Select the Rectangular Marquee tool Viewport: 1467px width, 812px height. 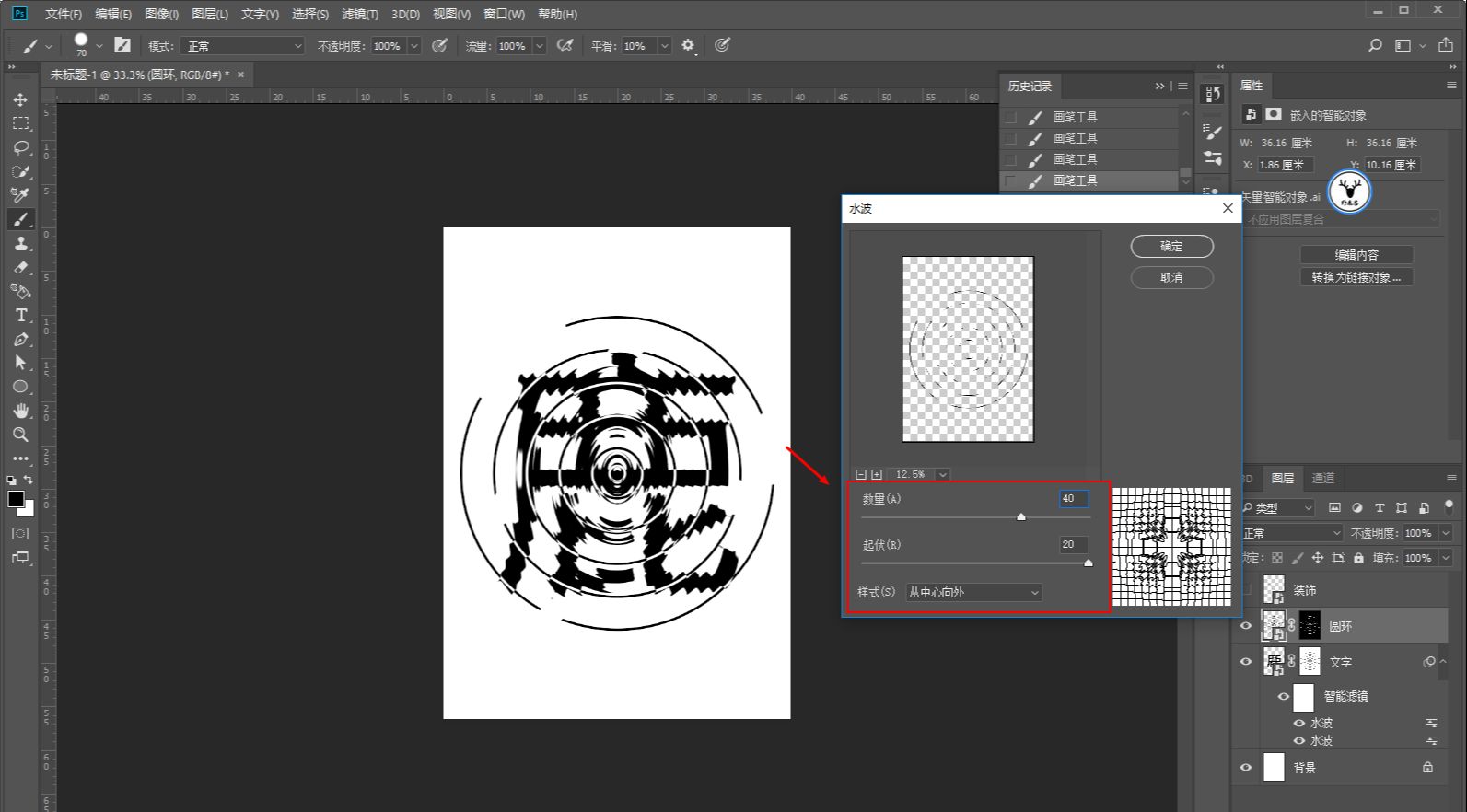(x=20, y=123)
